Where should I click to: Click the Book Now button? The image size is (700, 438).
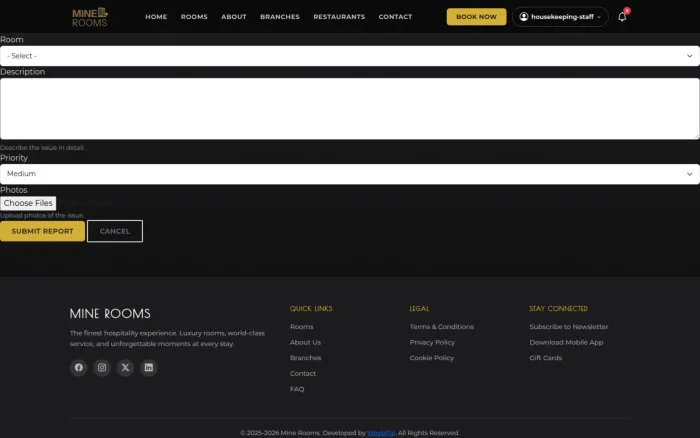476,17
